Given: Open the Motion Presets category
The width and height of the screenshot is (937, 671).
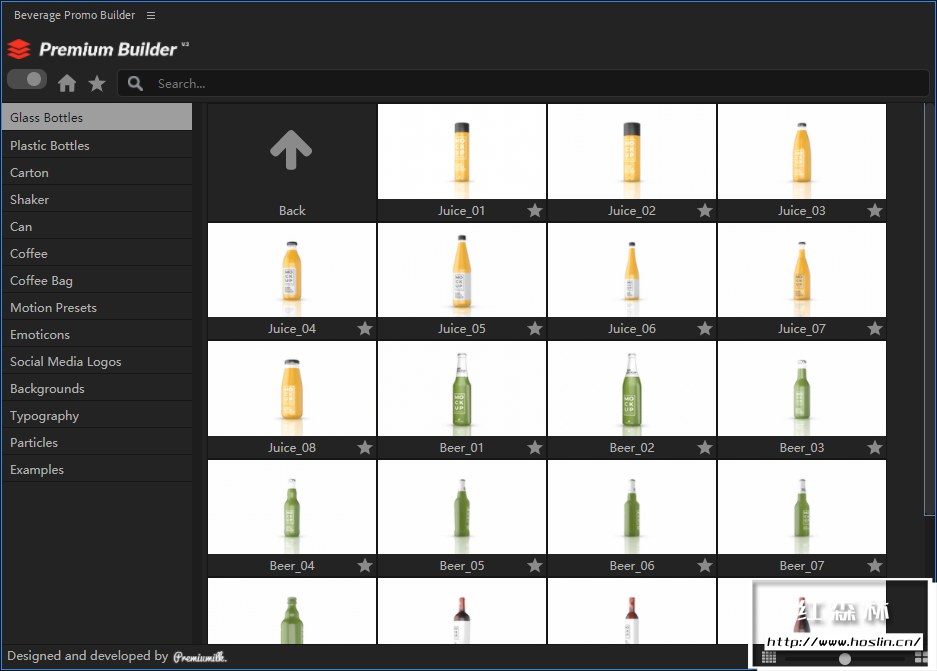Looking at the screenshot, I should tap(97, 307).
